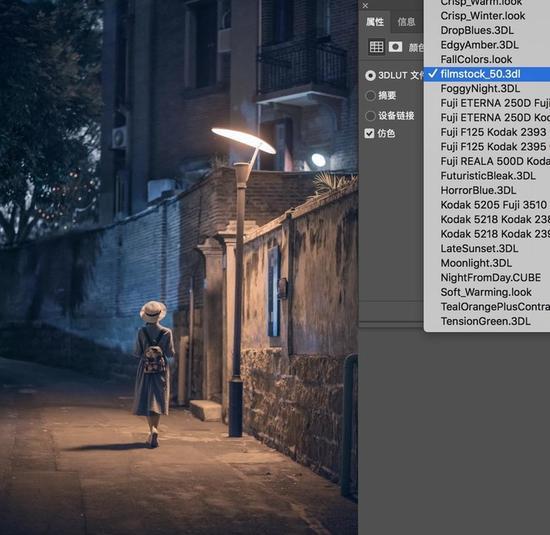Select Fuji REALA 500D Kodak entry
550x535 pixels.
pos(487,161)
